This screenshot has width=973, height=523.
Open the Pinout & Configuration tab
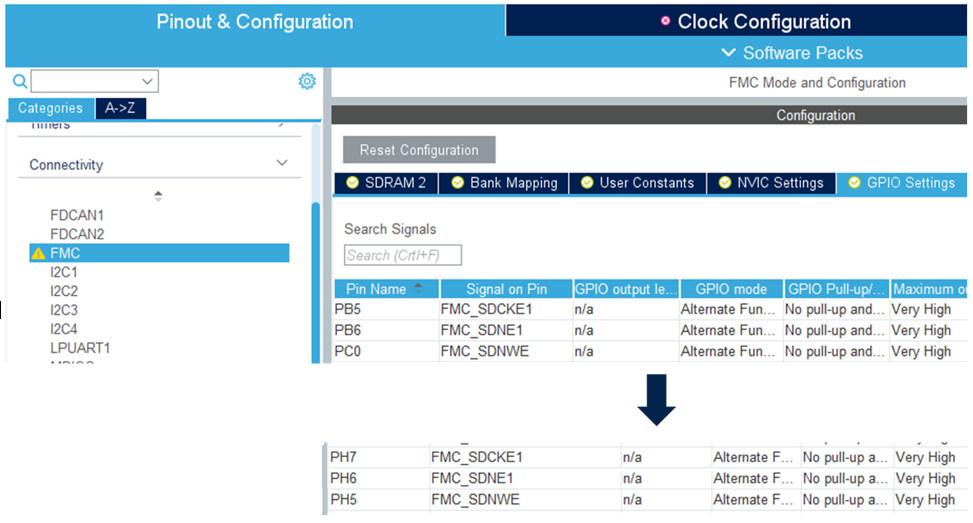(254, 21)
